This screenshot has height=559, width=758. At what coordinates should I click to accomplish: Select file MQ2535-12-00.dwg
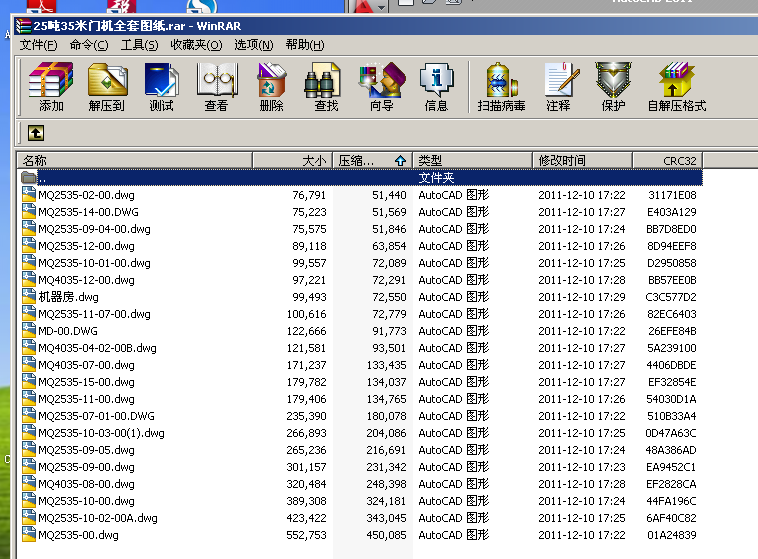click(x=362, y=246)
